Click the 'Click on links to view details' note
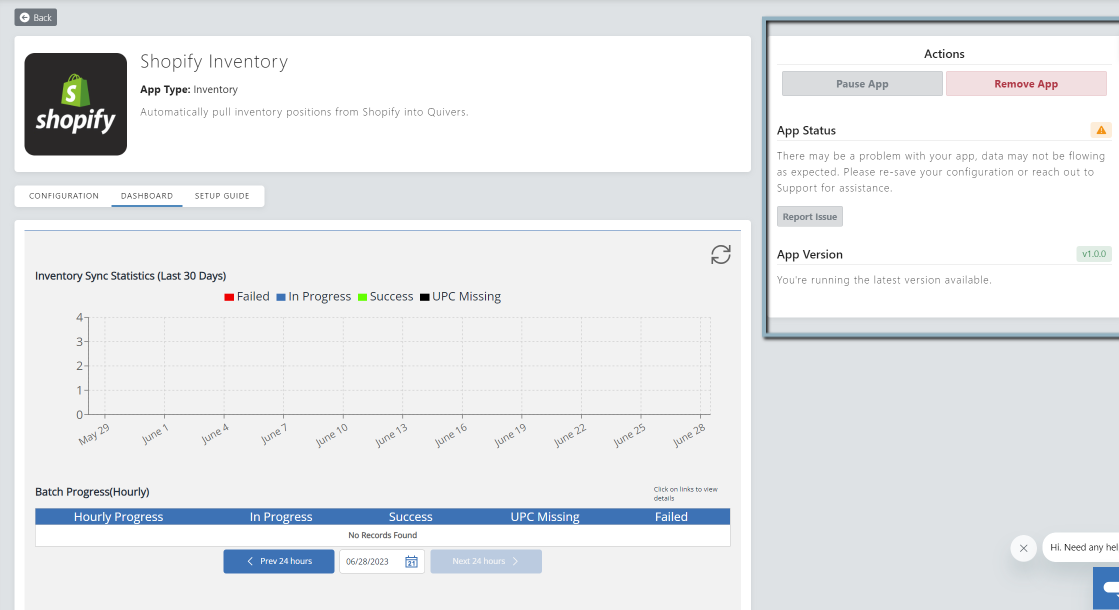 (x=685, y=494)
